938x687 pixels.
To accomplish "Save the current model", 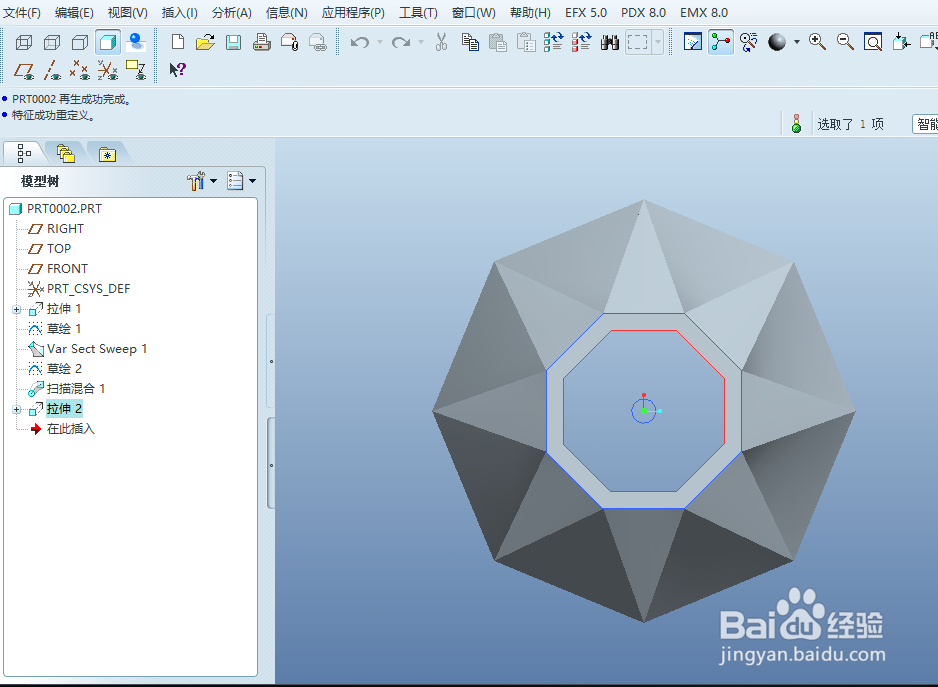I will tap(233, 42).
